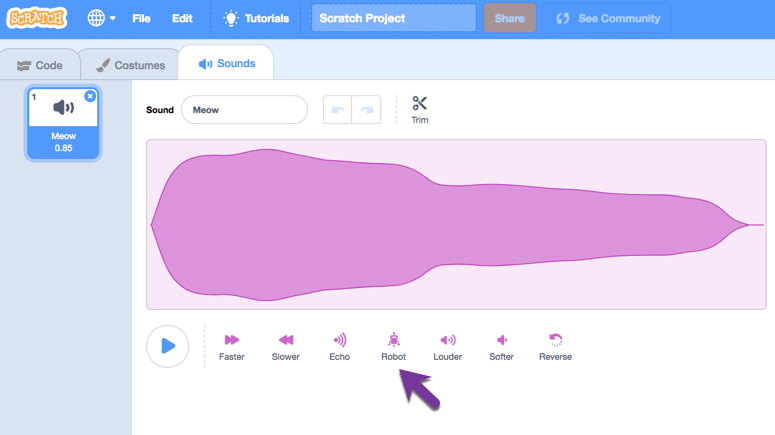Click the redo arrow button

click(366, 110)
